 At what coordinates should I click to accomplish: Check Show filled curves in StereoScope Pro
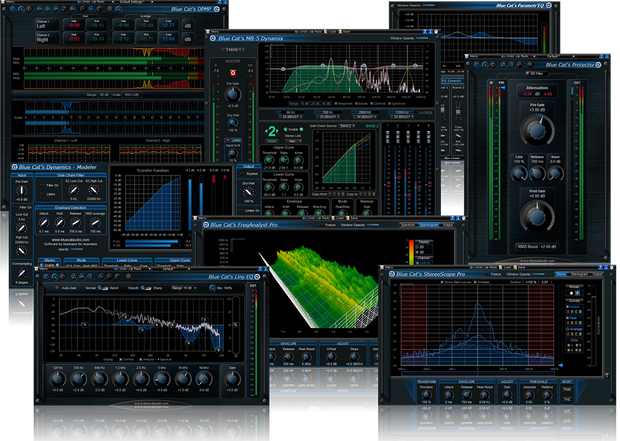pyautogui.click(x=457, y=282)
